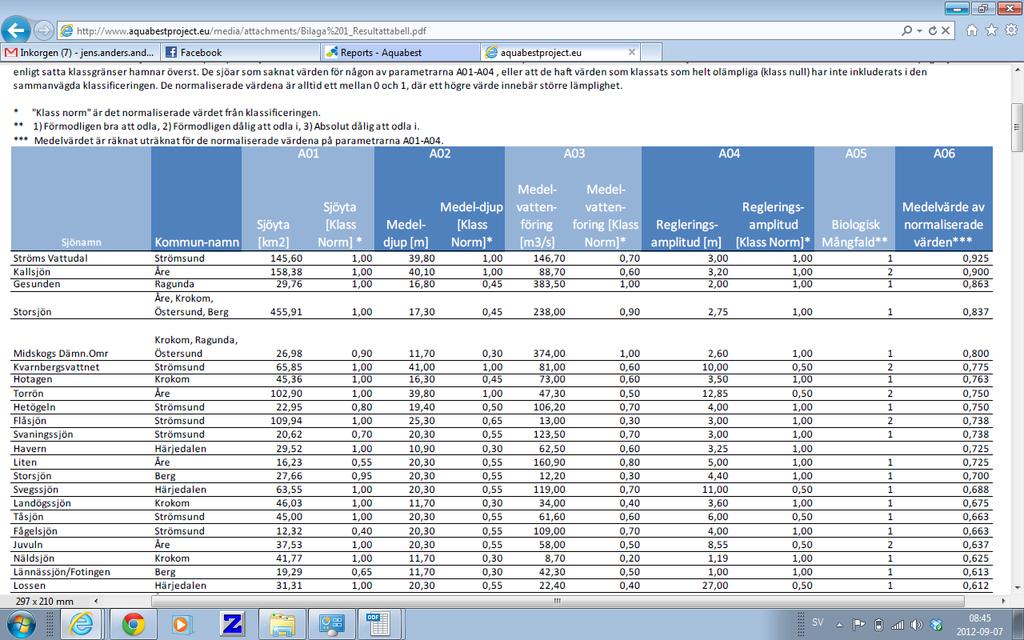Click the Internet Explorer taskbar icon

[81, 624]
